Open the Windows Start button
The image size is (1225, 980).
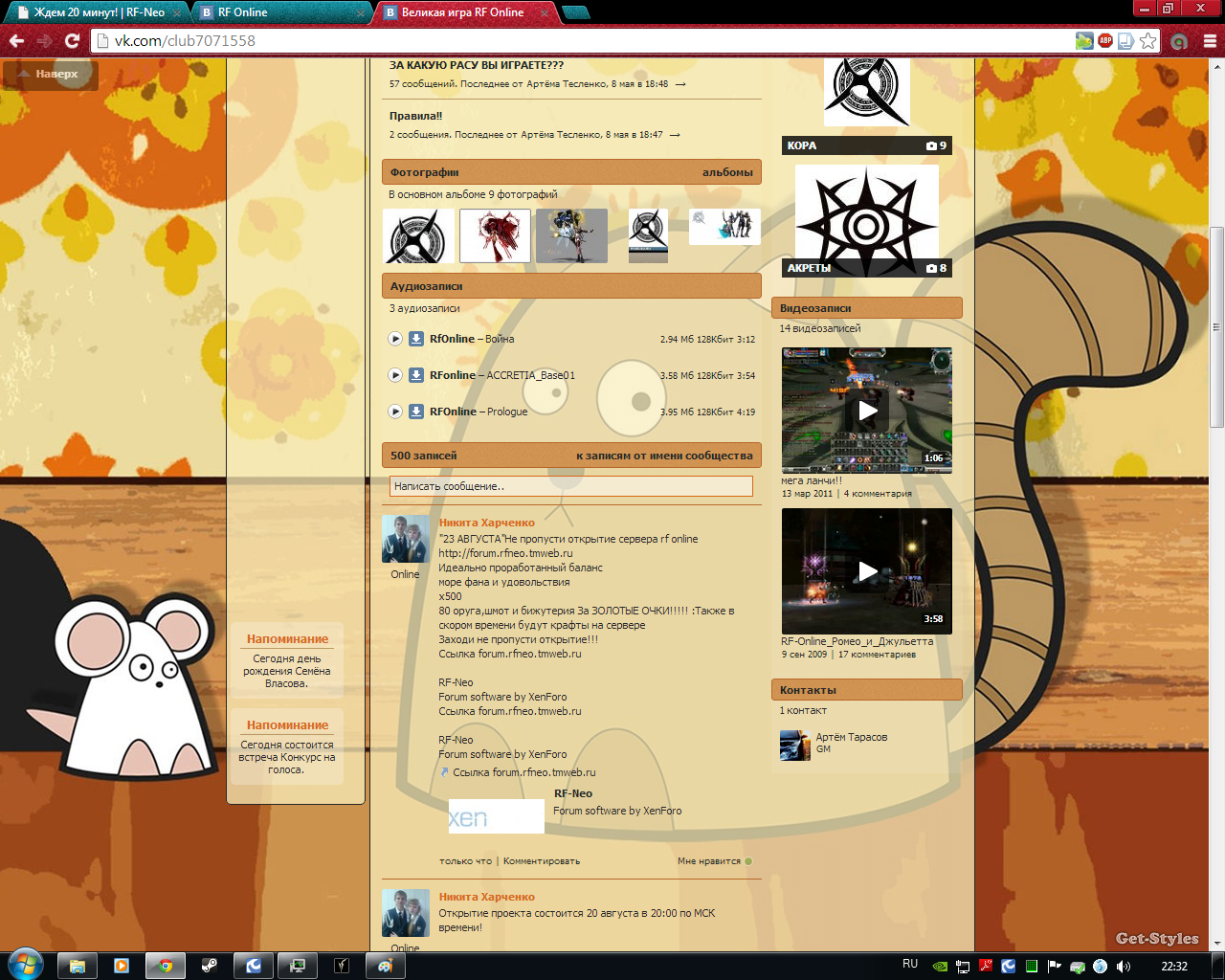(25, 965)
